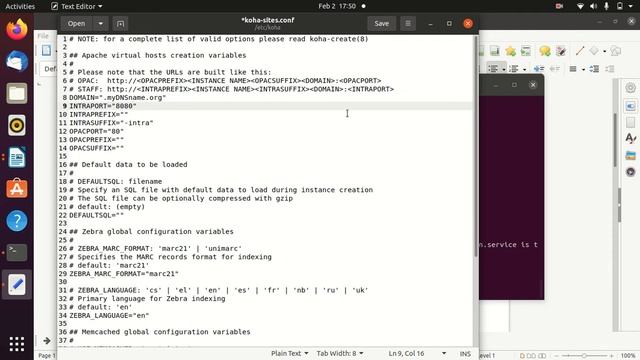Viewport: 640px width, 360px height.
Task: Open Page deck in Writer sidebar
Action: click(x=630, y=122)
